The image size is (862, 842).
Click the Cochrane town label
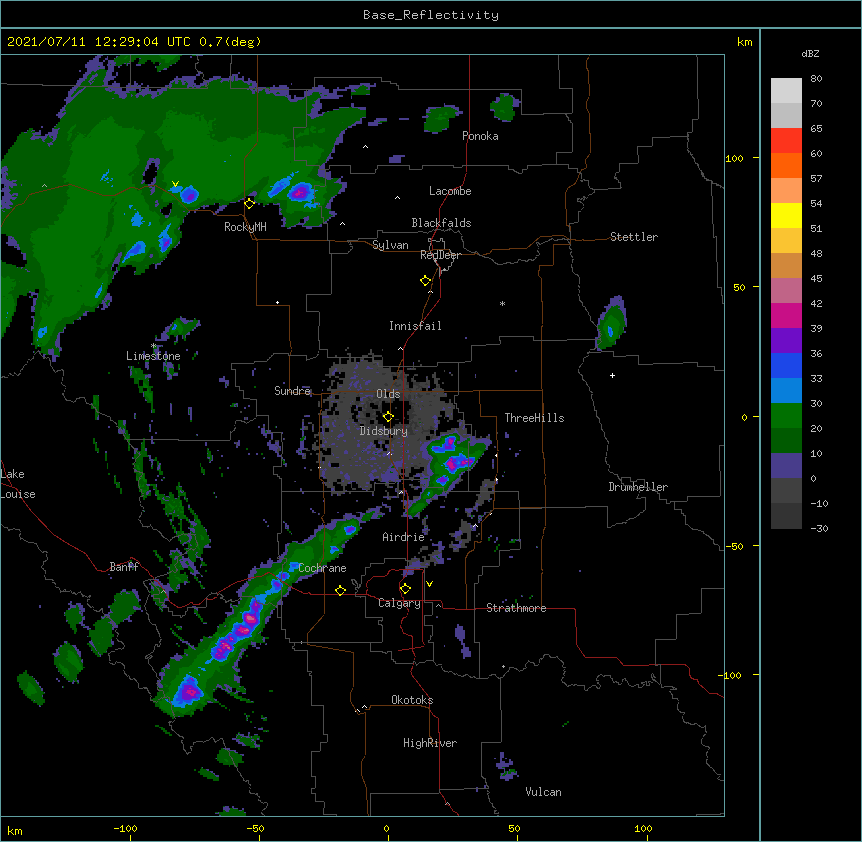pyautogui.click(x=322, y=568)
